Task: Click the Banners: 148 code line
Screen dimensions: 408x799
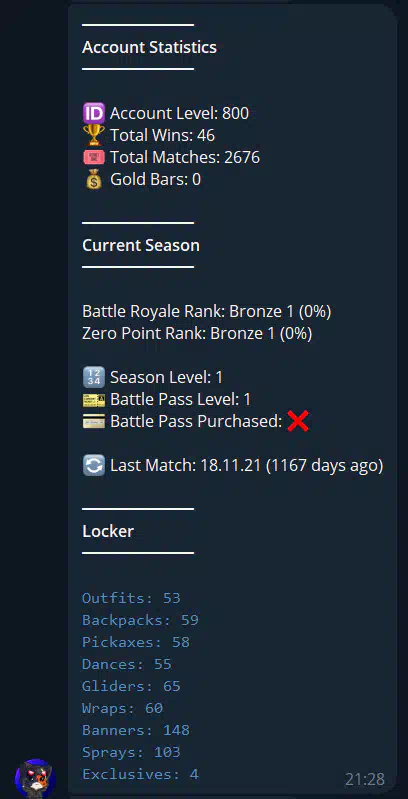Action: coord(135,730)
